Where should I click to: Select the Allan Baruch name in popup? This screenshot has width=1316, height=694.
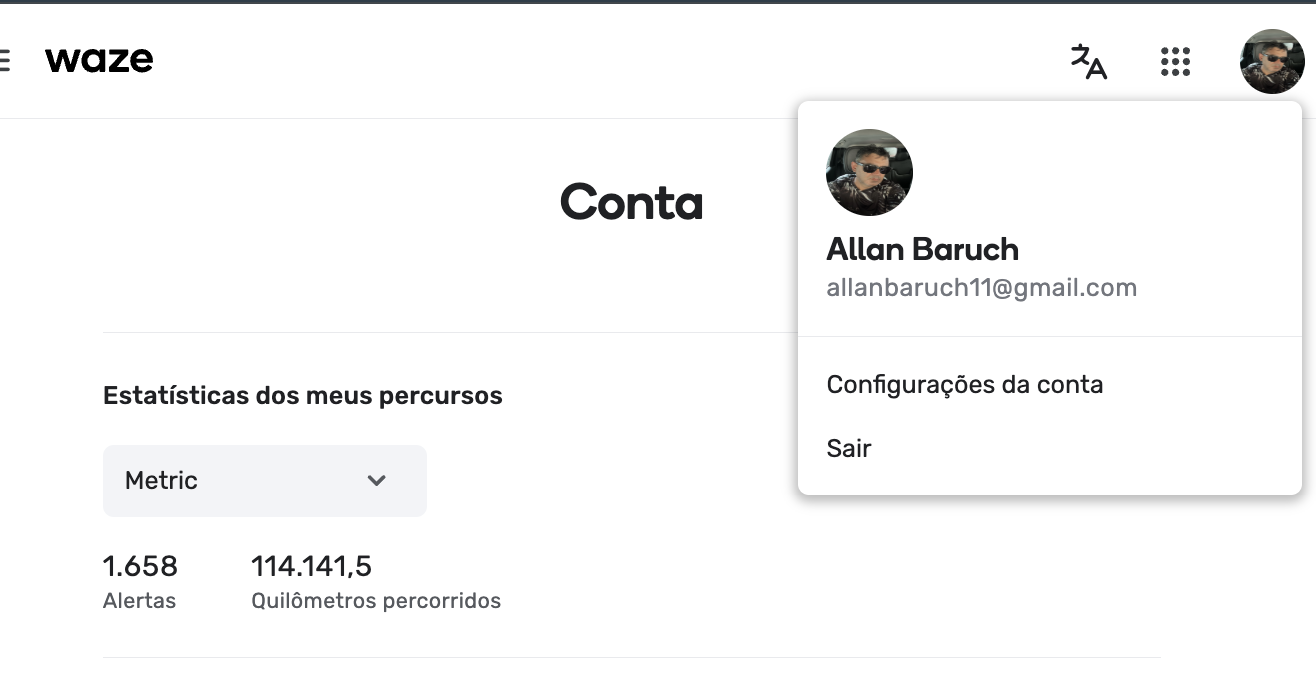pos(923,249)
